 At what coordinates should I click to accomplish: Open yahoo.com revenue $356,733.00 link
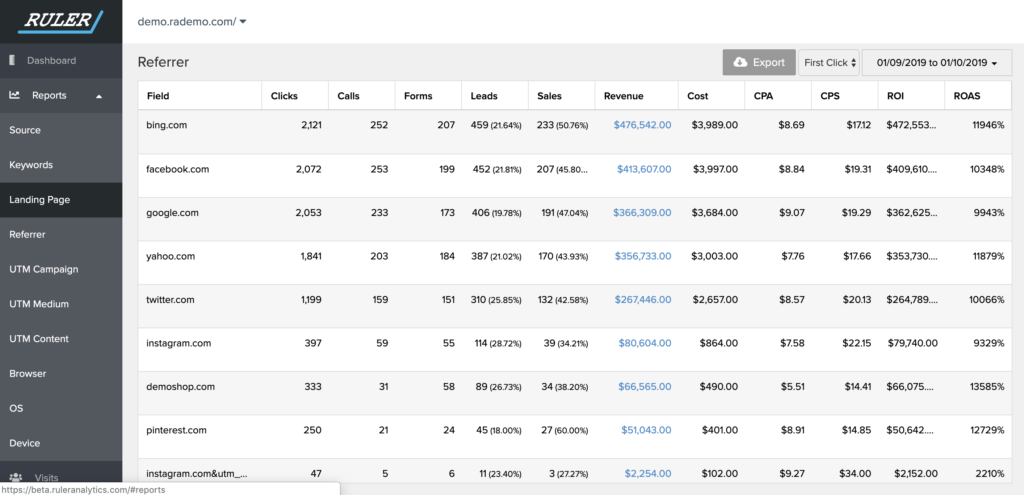(x=643, y=257)
